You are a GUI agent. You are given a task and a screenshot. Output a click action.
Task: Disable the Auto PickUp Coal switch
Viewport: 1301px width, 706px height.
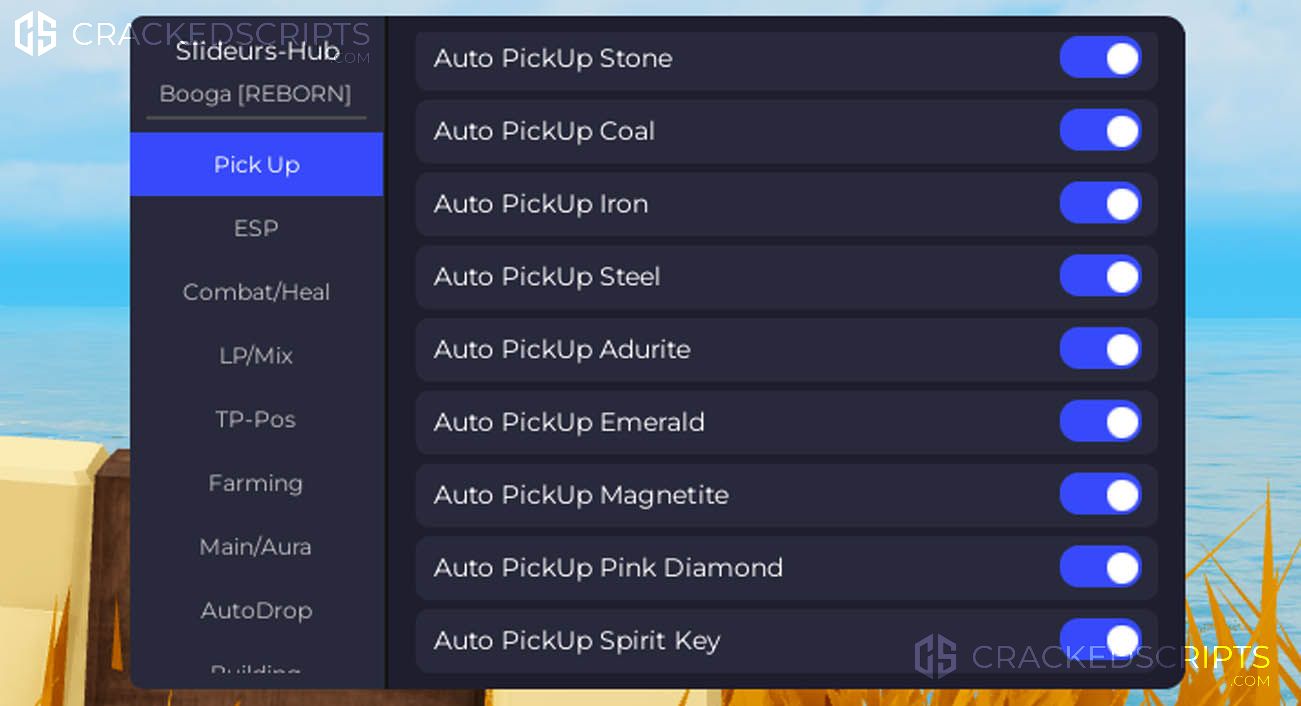click(1101, 131)
